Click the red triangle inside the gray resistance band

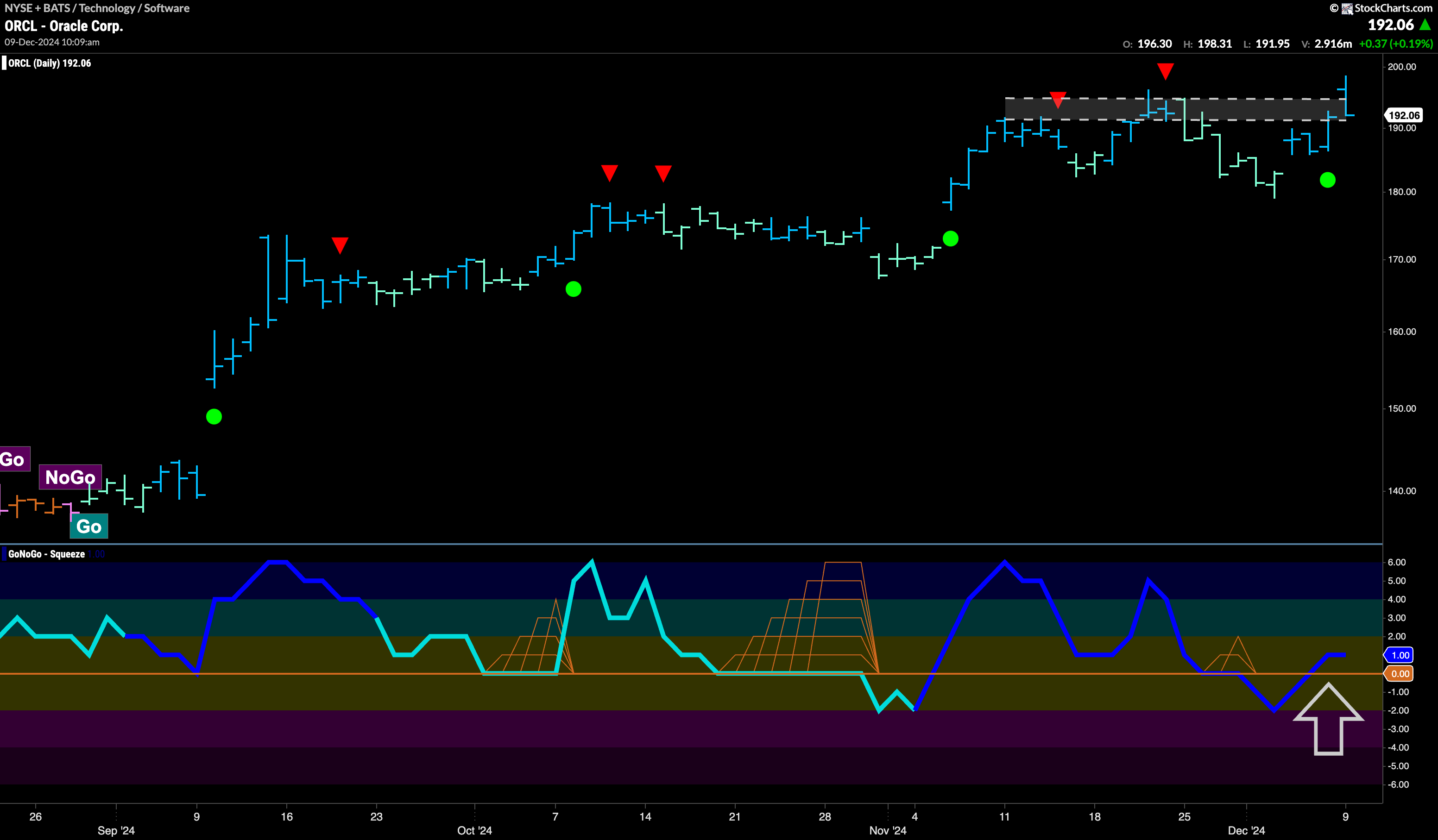(x=1058, y=100)
